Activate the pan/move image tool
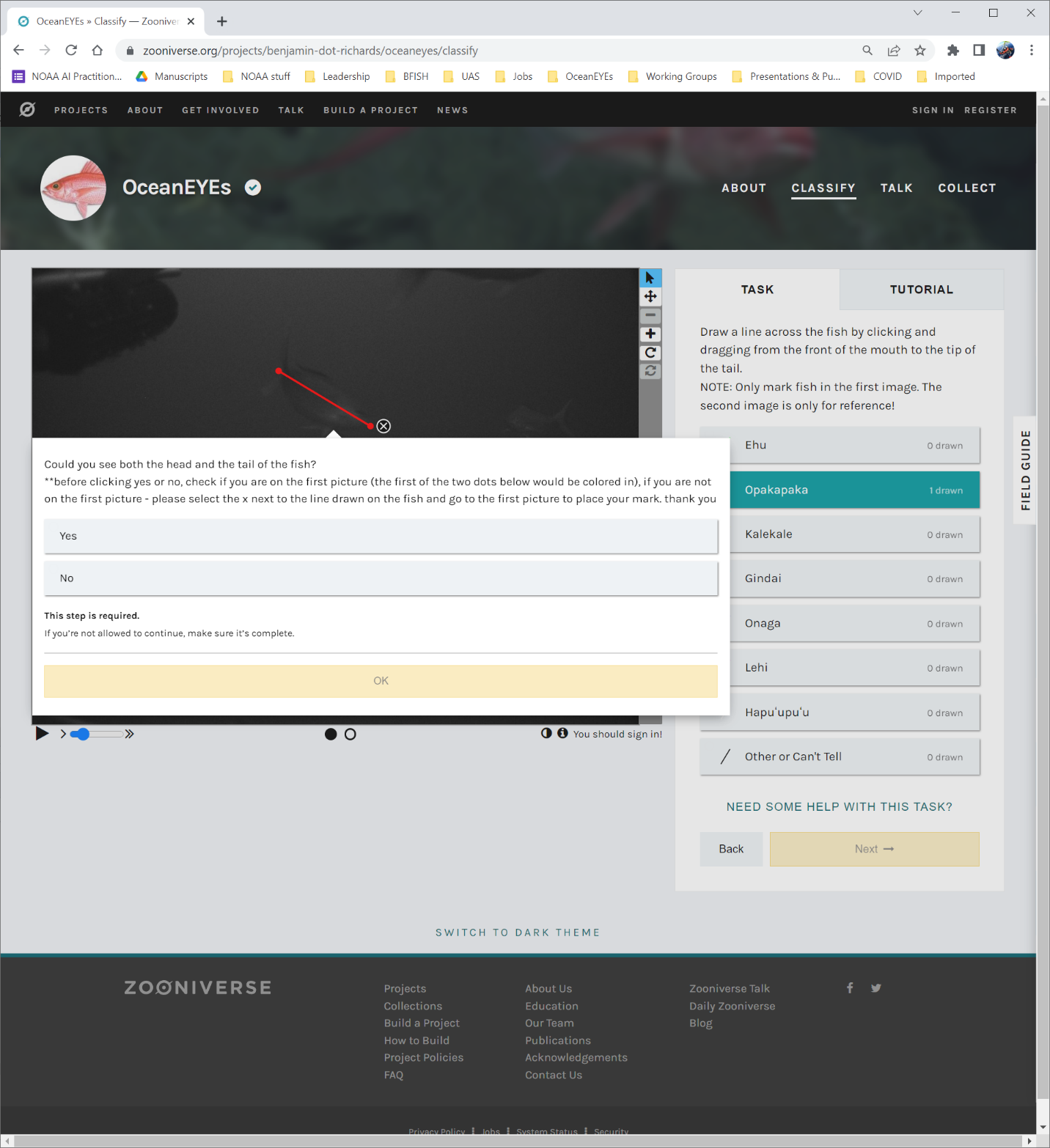Viewport: 1050px width, 1148px height. [x=650, y=297]
